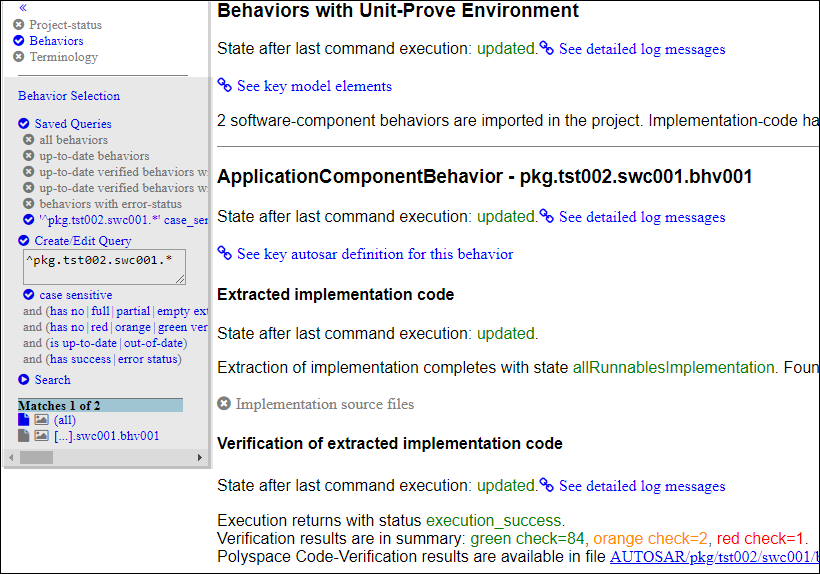Image resolution: width=820 pixels, height=574 pixels.
Task: Toggle the case sensitive option
Action: (x=29, y=295)
